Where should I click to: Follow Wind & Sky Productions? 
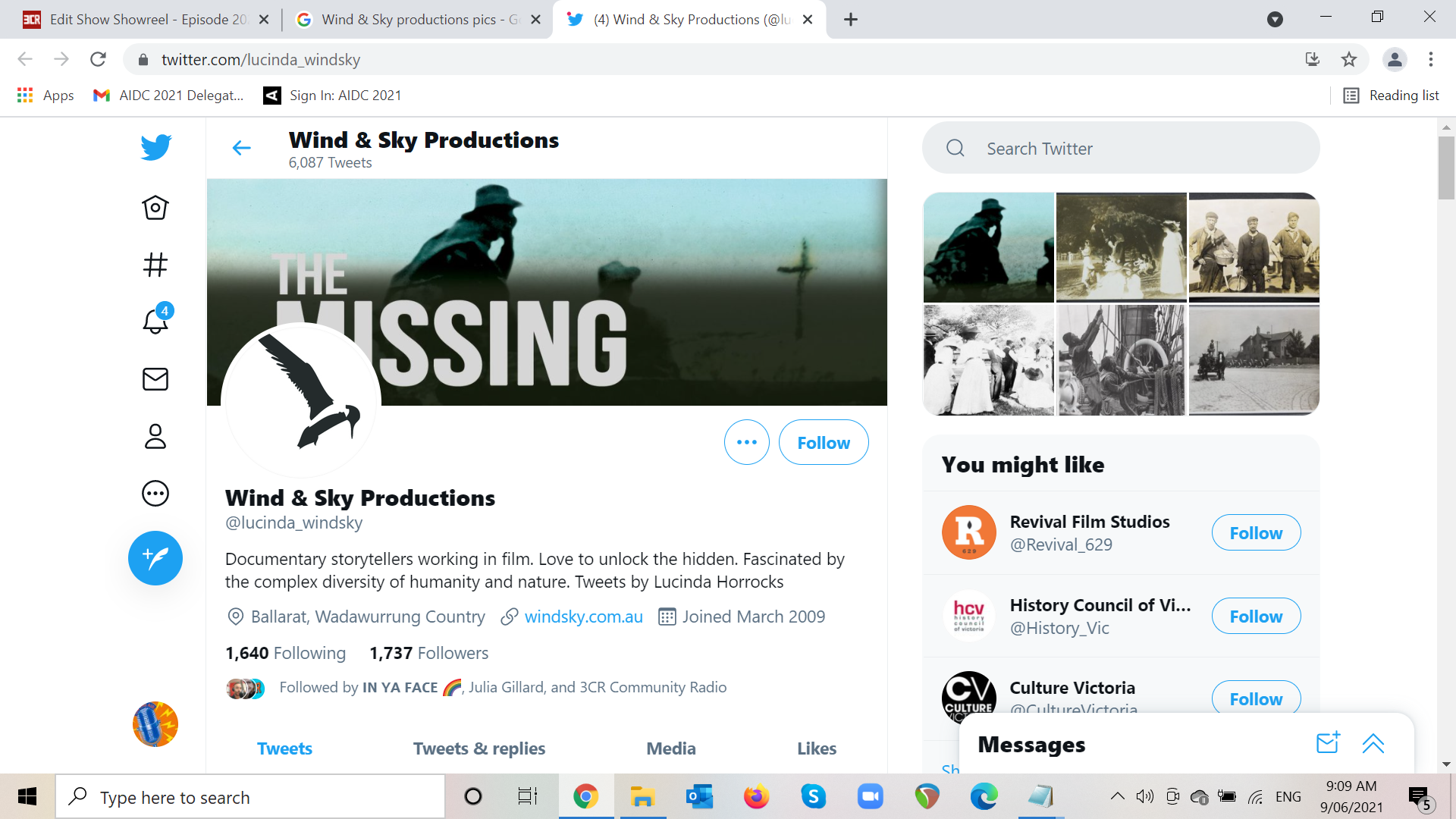pos(823,442)
